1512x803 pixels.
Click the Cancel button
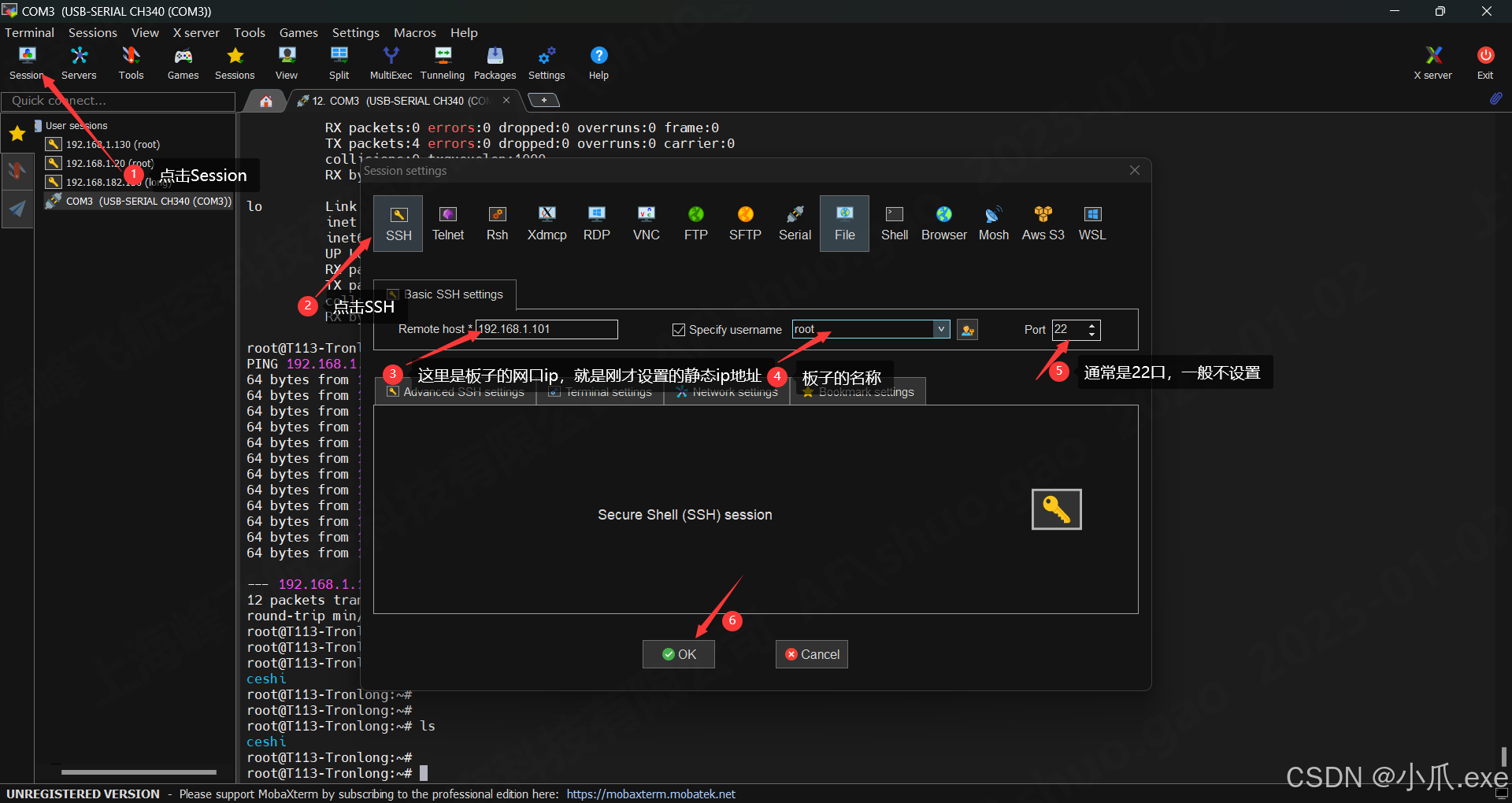pyautogui.click(x=812, y=654)
